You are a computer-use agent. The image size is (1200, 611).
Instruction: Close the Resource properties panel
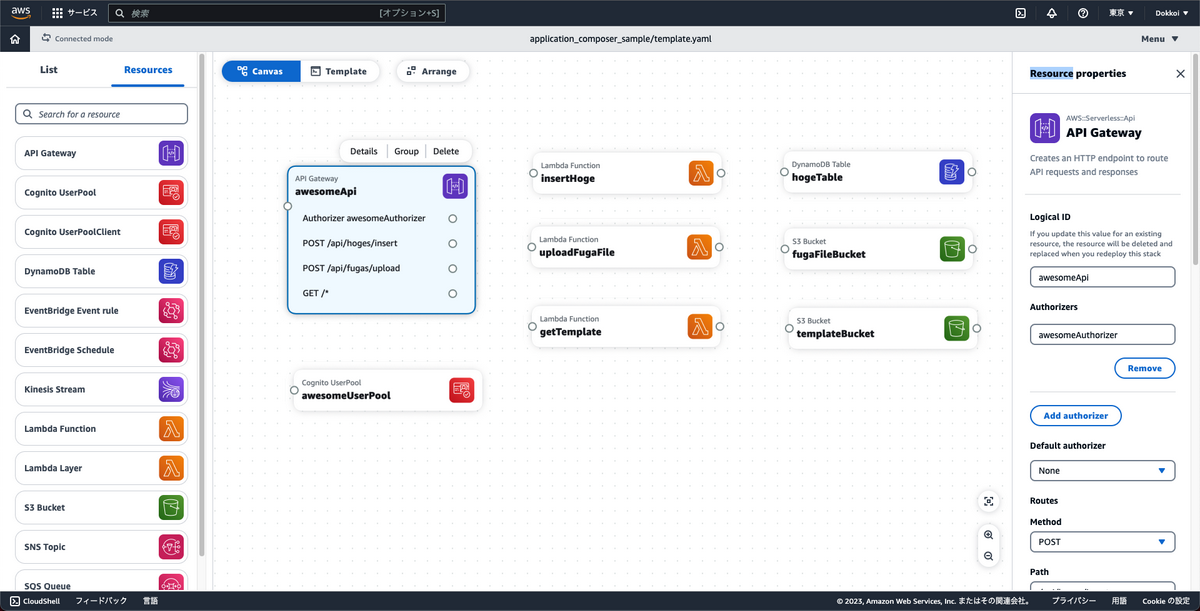[x=1180, y=73]
